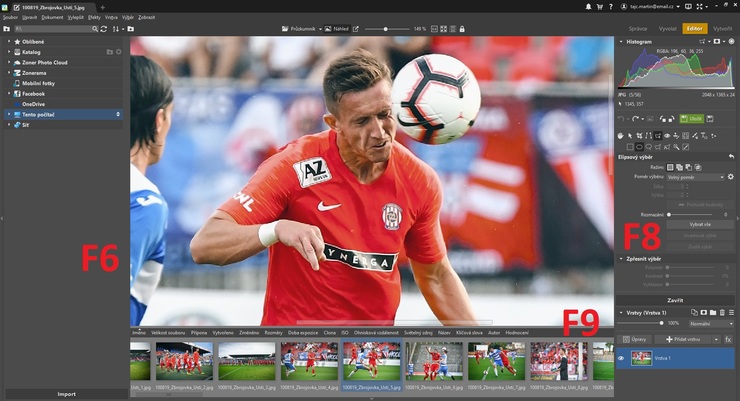Image resolution: width=740 pixels, height=401 pixels.
Task: Open the Poměr výběru dropdown
Action: point(693,176)
